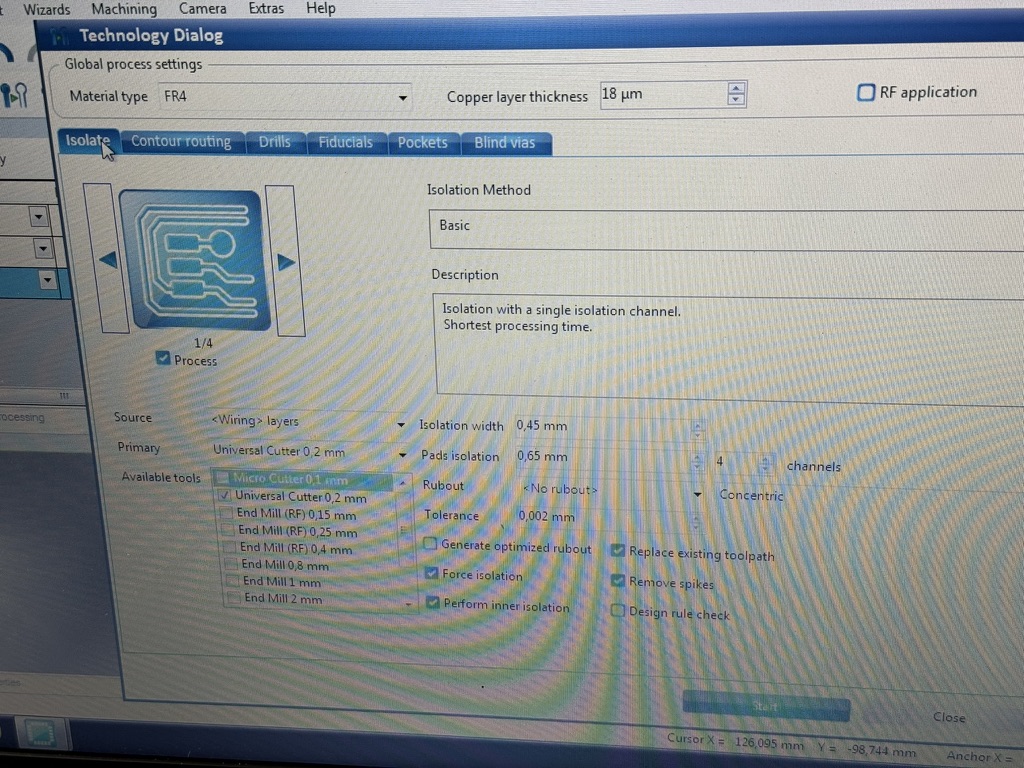This screenshot has height=768, width=1024.
Task: Open the Source layers dropdown
Action: point(400,424)
